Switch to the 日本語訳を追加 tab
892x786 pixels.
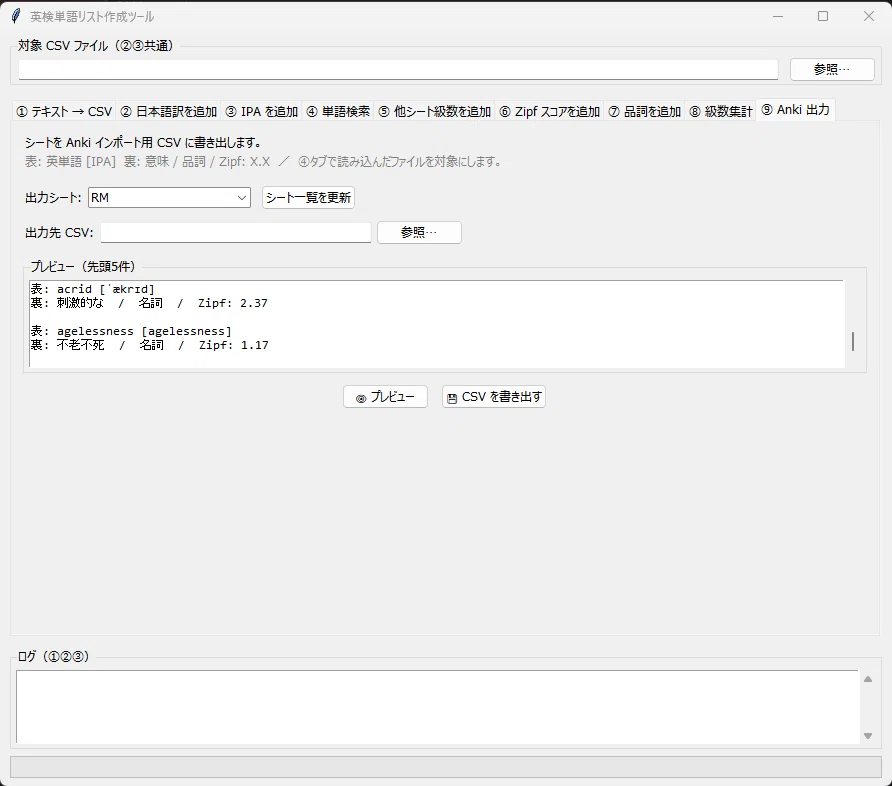pyautogui.click(x=168, y=111)
